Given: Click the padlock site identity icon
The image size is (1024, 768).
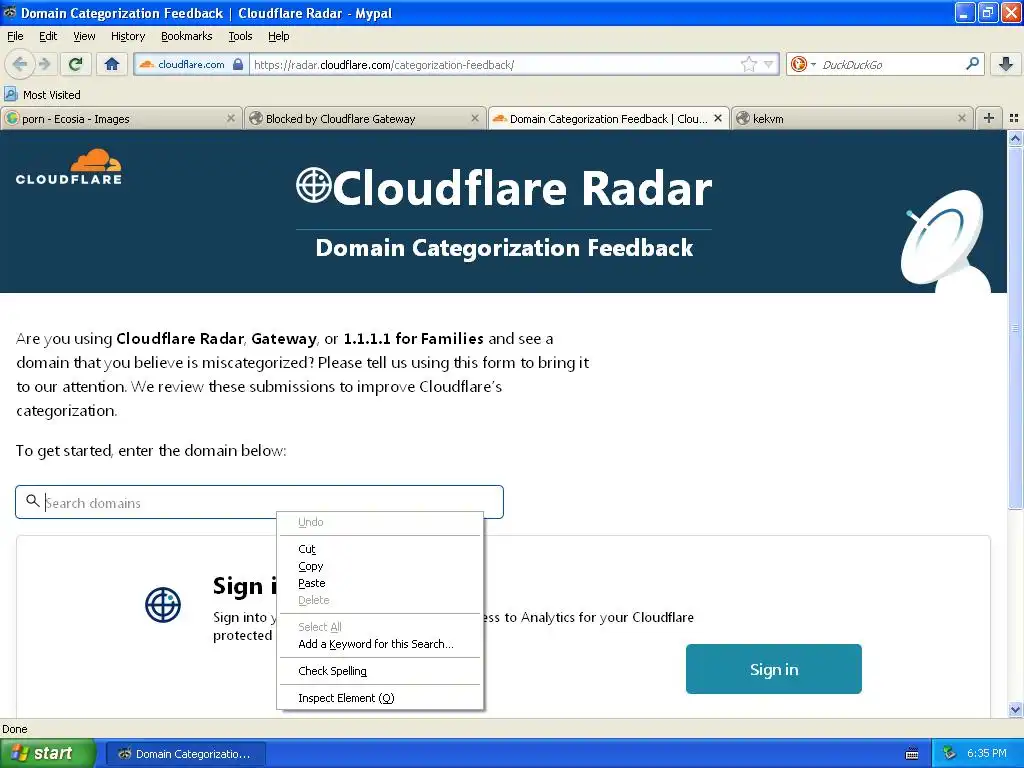Looking at the screenshot, I should click(x=238, y=64).
